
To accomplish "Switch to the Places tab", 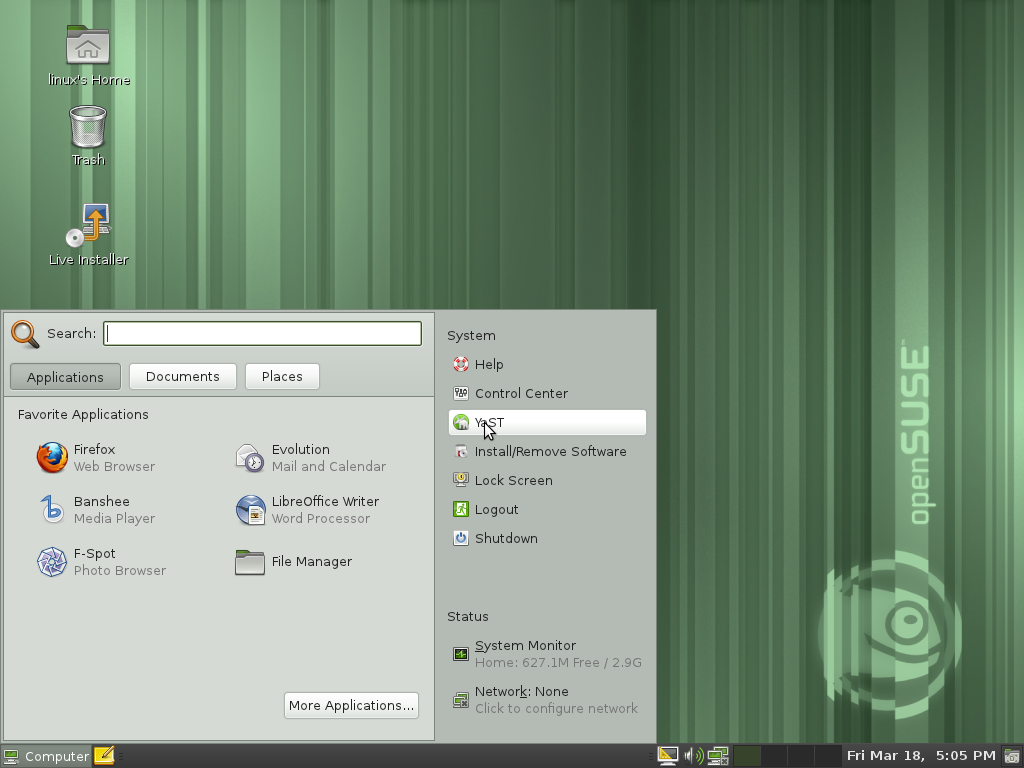I will (282, 377).
